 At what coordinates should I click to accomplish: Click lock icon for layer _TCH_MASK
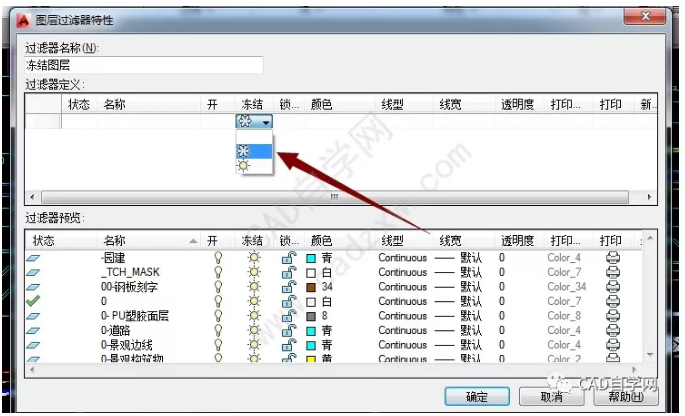pyautogui.click(x=288, y=272)
